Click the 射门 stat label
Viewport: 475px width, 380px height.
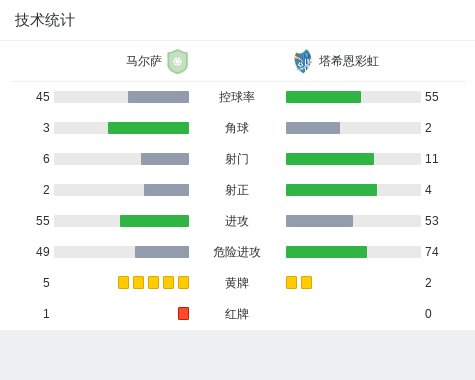click(237, 159)
